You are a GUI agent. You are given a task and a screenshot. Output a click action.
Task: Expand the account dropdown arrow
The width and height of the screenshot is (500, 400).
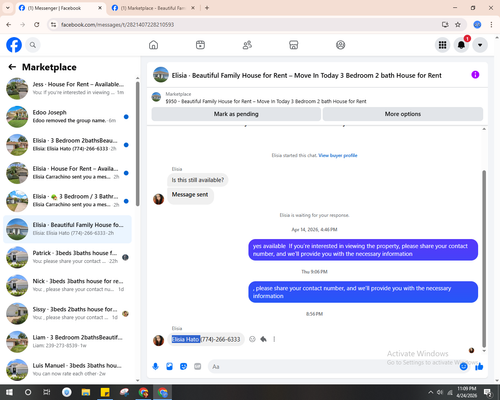(480, 45)
